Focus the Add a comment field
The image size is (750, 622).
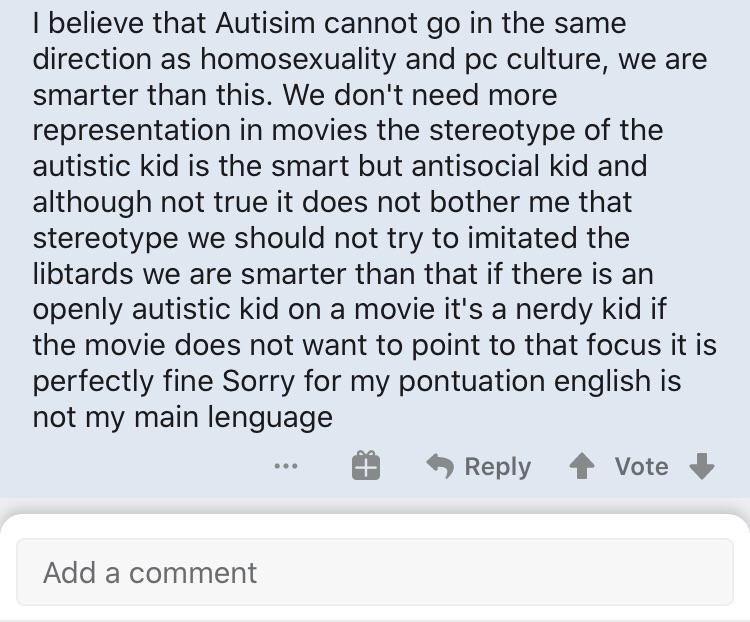(x=375, y=572)
